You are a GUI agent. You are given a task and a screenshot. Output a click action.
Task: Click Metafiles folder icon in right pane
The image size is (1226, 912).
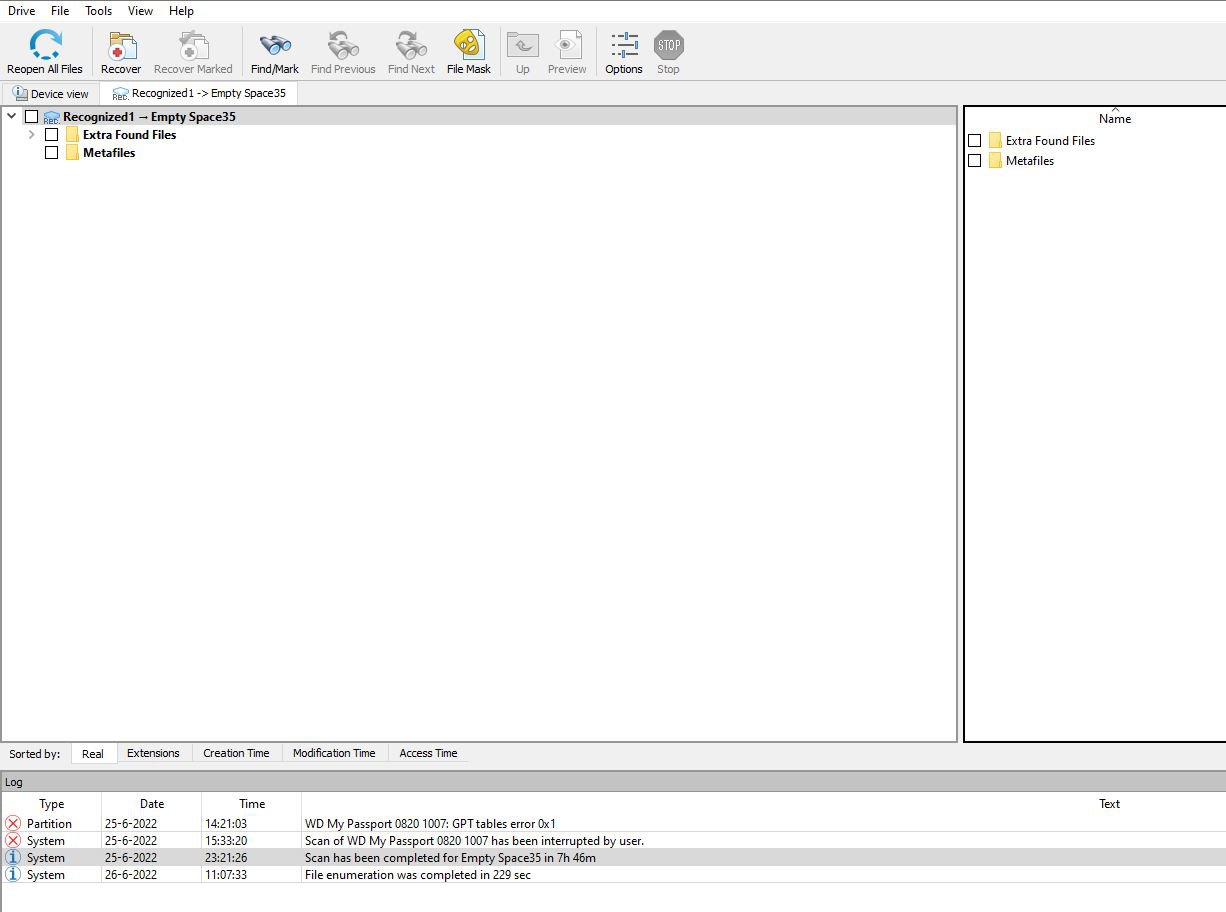[995, 161]
